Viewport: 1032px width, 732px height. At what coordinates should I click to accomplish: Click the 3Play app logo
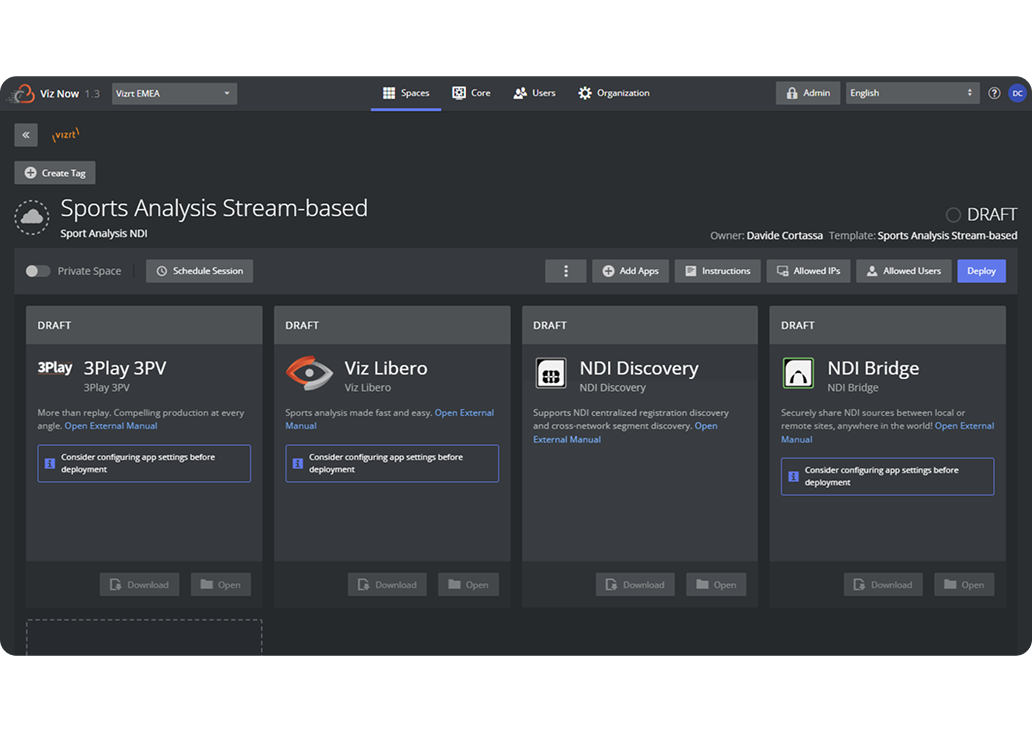tap(55, 368)
